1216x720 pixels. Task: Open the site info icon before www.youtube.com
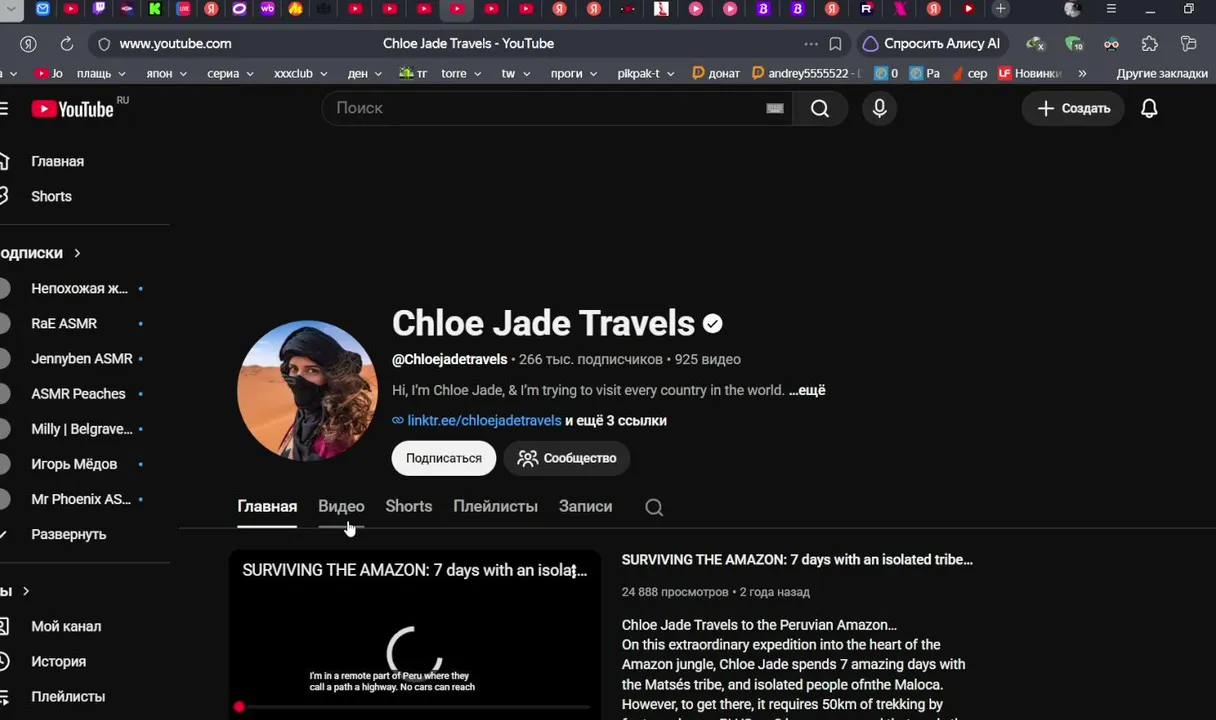(x=104, y=44)
